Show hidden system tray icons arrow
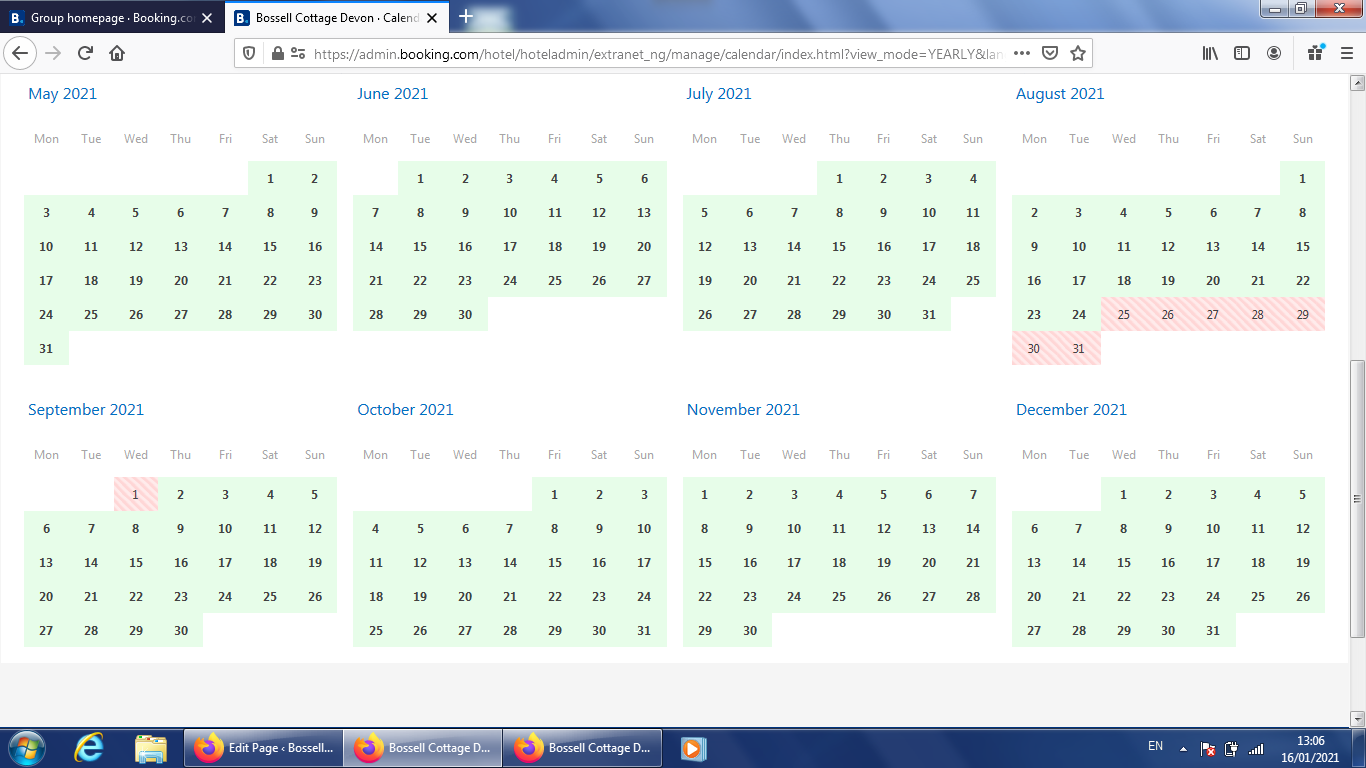Viewport: 1366px width, 768px height. [x=1183, y=748]
